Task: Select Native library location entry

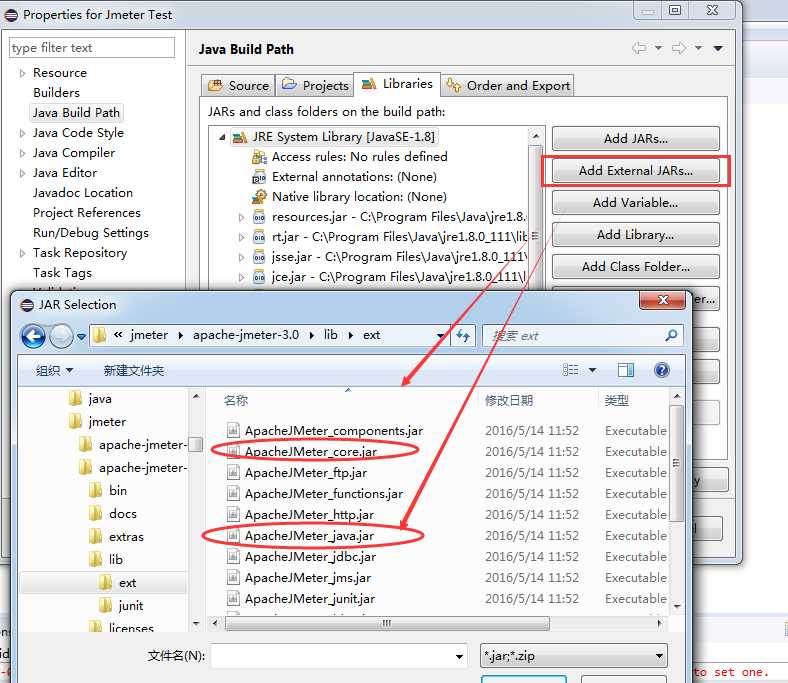Action: coord(359,197)
